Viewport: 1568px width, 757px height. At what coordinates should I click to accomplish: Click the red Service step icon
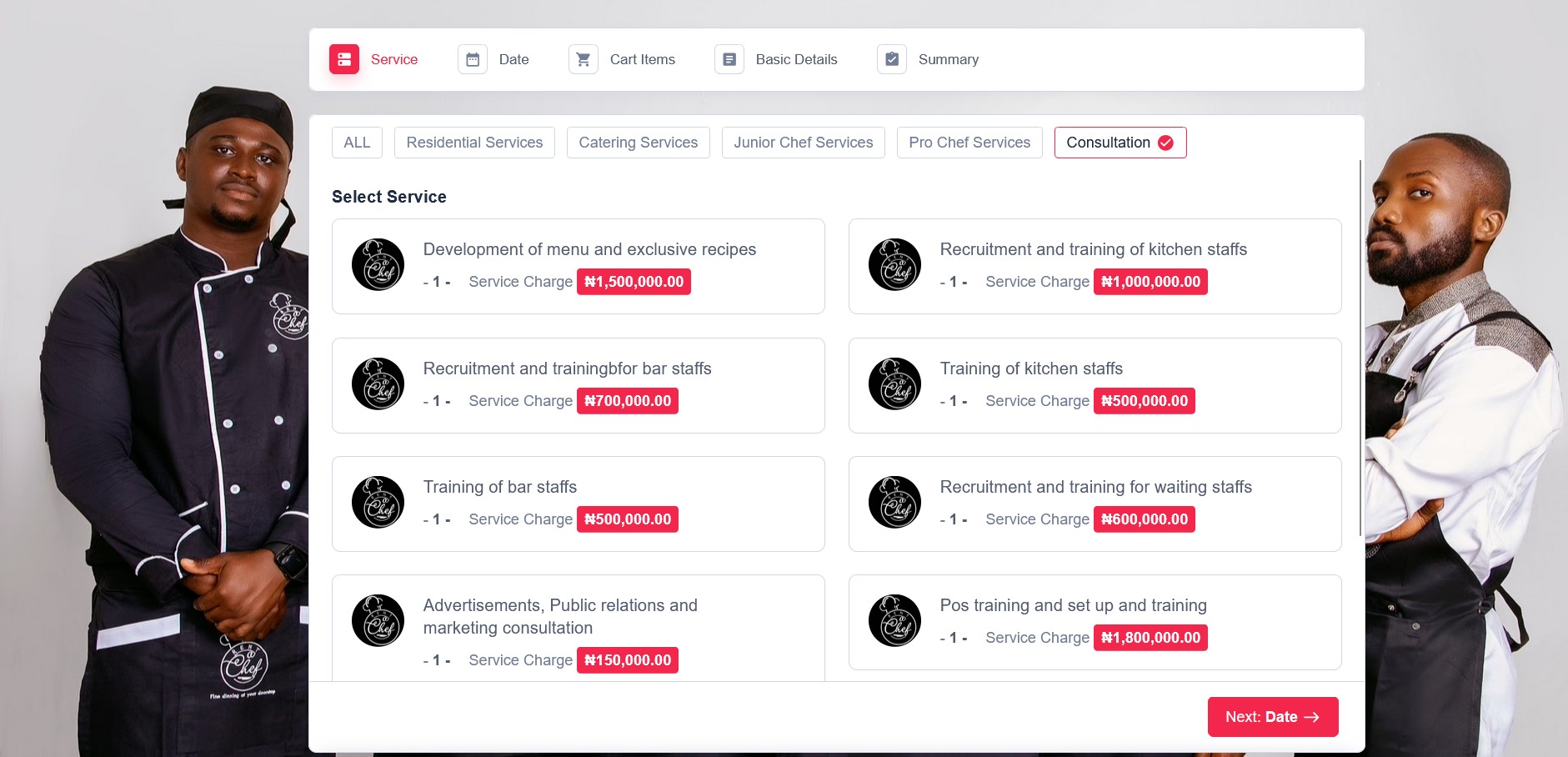(x=343, y=59)
